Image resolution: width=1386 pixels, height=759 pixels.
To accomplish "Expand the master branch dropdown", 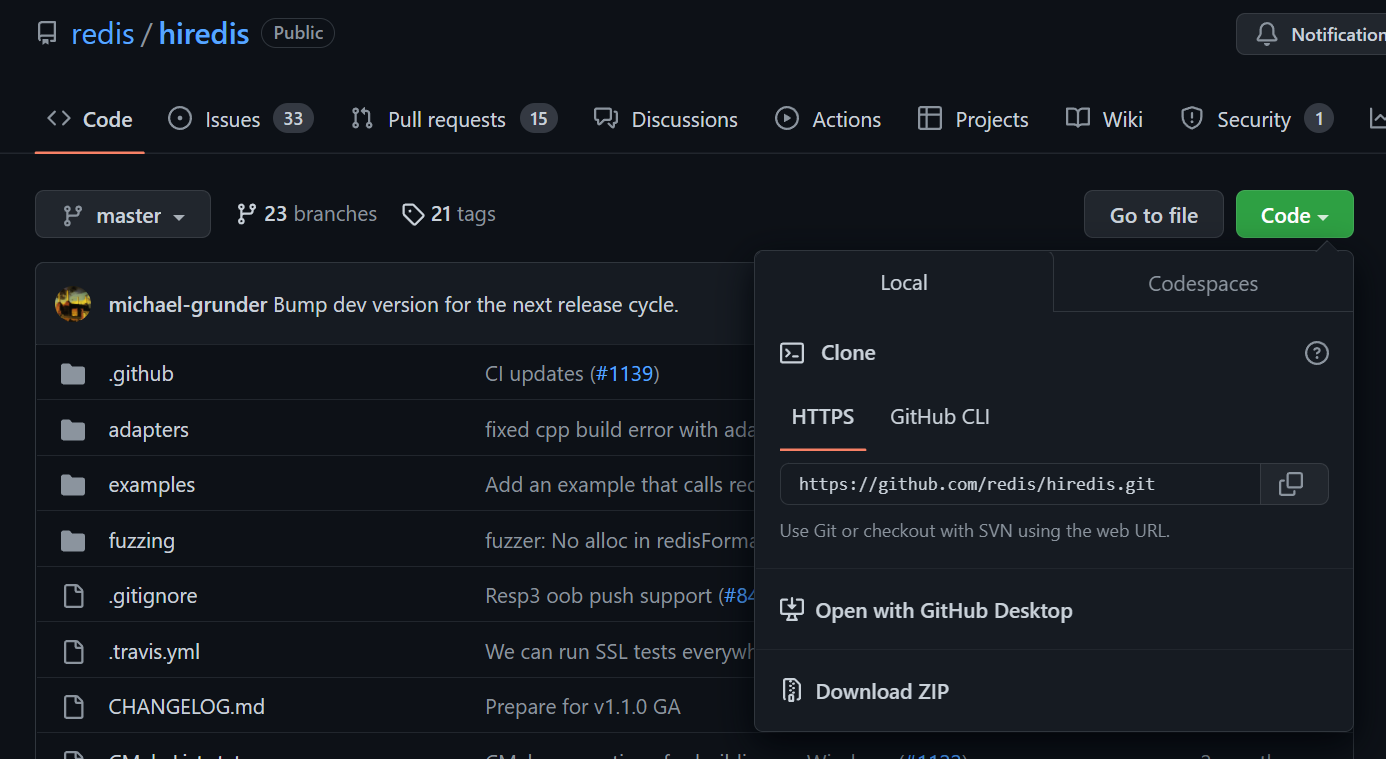I will [x=123, y=215].
